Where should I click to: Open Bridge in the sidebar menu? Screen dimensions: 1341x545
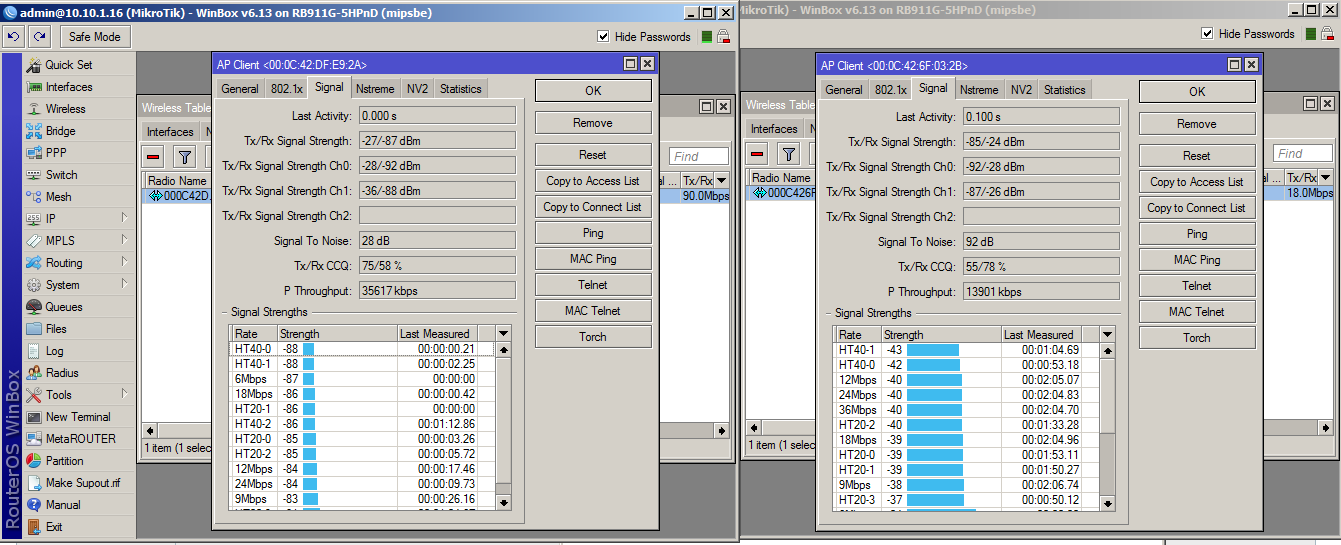coord(60,131)
